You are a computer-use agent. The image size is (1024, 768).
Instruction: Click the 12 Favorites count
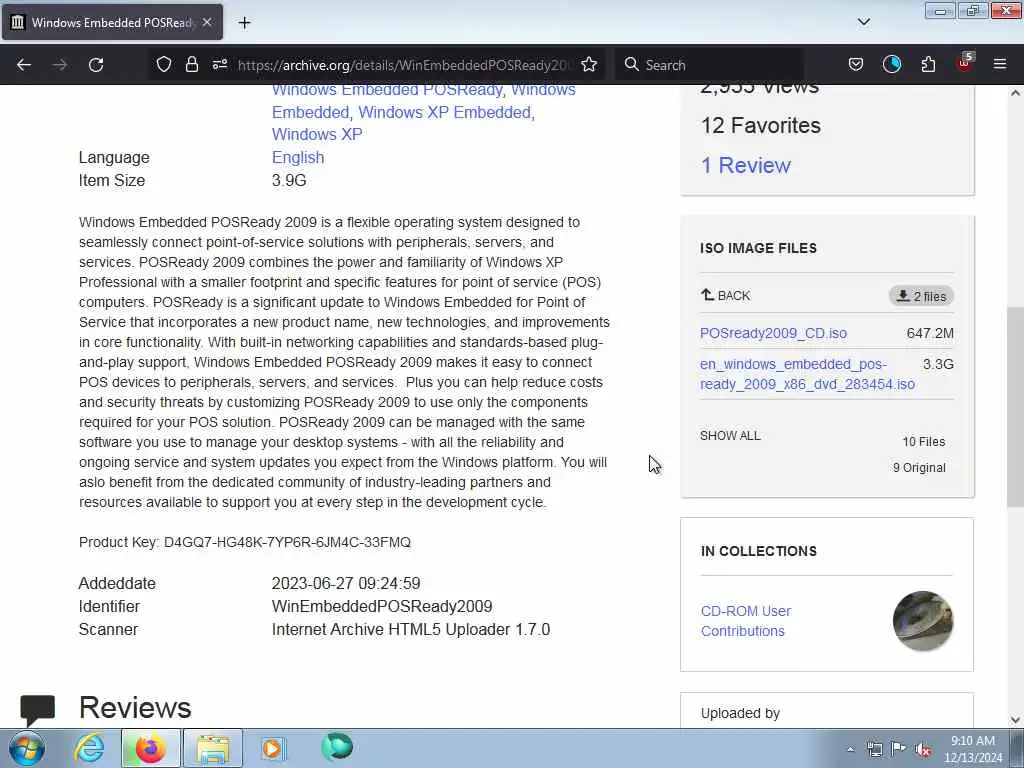[761, 125]
